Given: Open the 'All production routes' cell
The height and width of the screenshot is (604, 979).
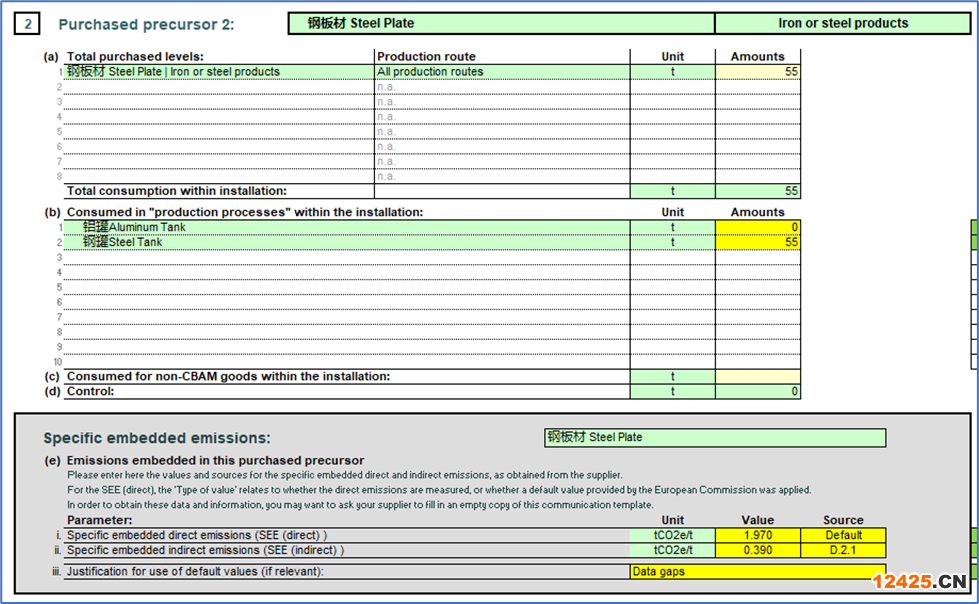Looking at the screenshot, I should pos(501,72).
